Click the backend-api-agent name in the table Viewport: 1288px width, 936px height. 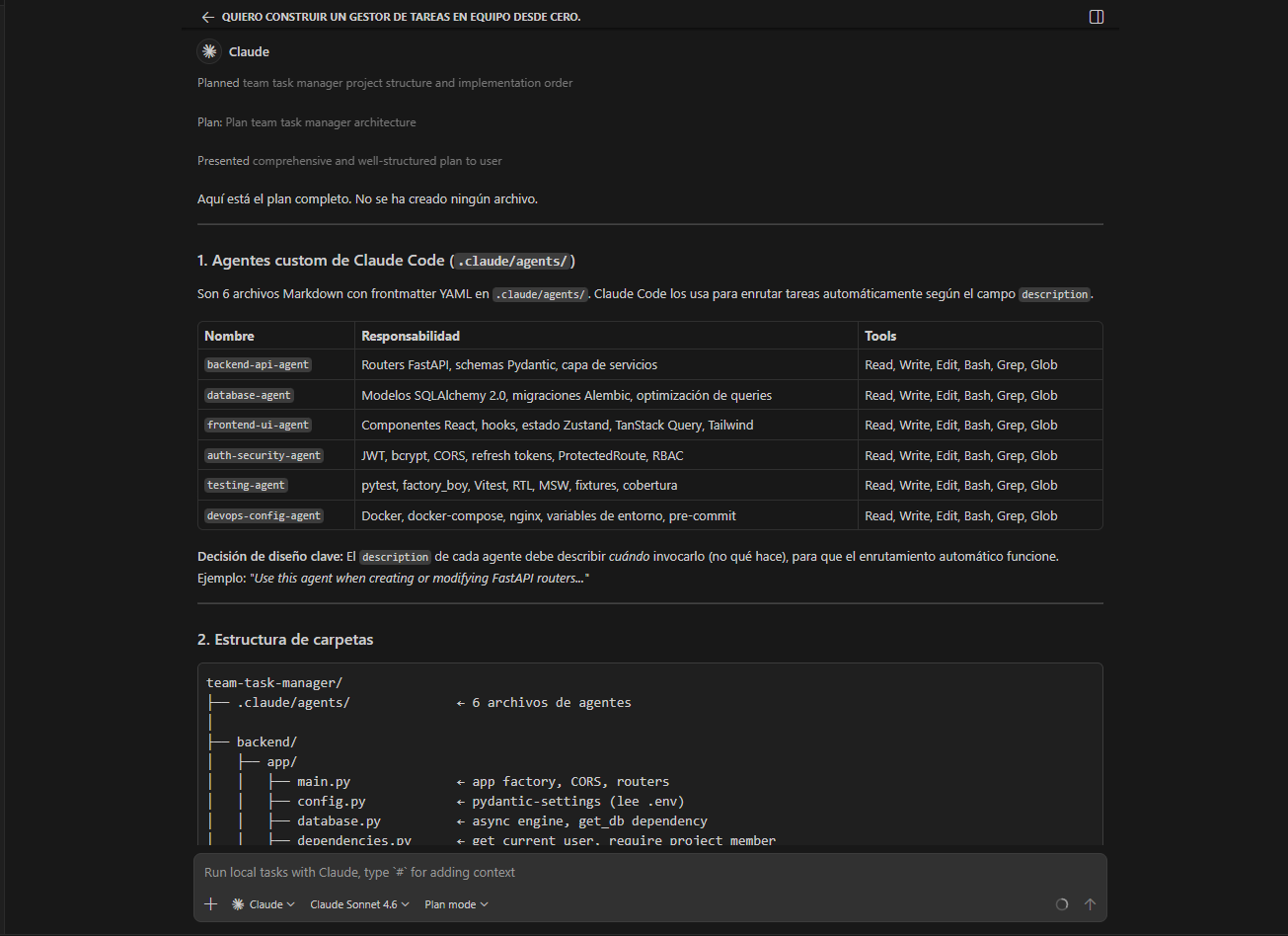point(258,365)
